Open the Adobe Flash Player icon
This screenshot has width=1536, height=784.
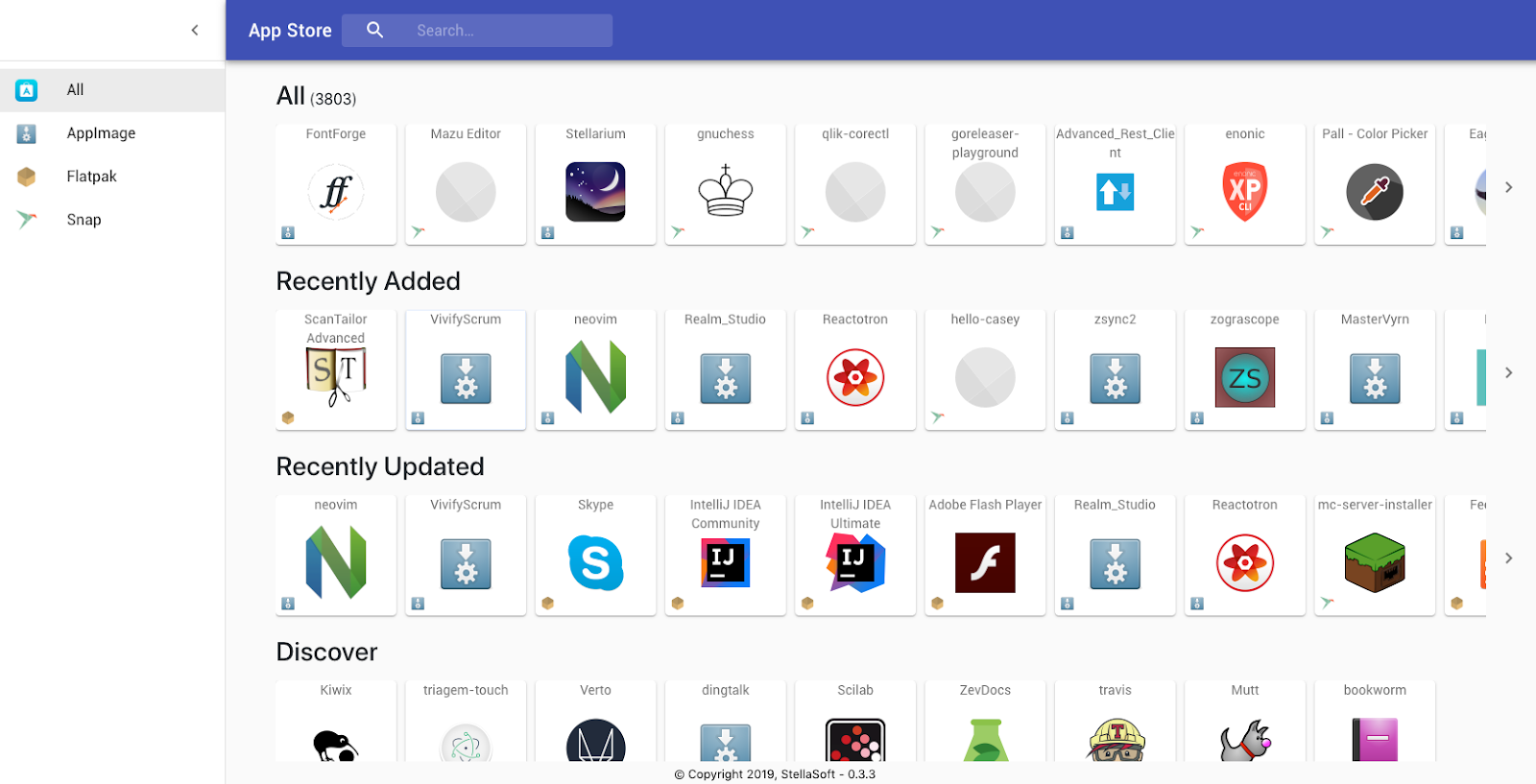pos(985,562)
